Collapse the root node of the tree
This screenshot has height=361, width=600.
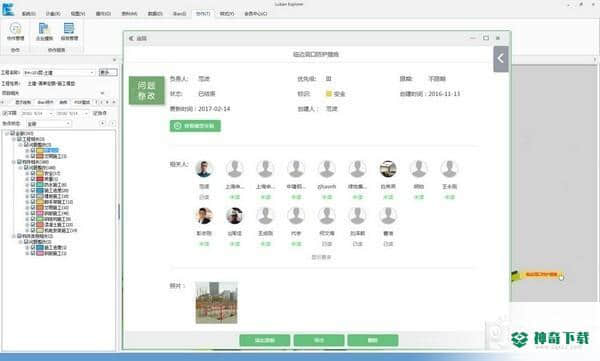coord(7,133)
